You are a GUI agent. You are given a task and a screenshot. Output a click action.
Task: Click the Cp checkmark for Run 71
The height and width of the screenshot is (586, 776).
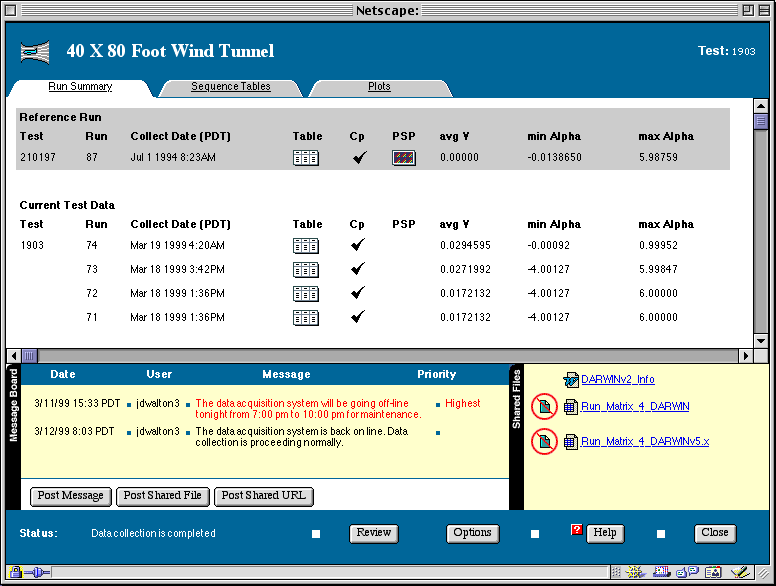coord(358,317)
